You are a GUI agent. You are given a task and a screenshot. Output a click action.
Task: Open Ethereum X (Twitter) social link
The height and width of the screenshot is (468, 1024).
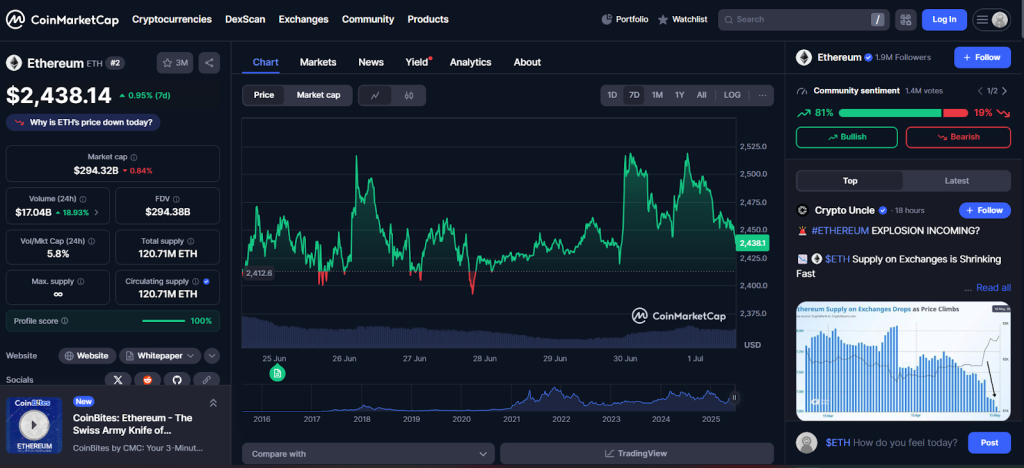pos(118,379)
